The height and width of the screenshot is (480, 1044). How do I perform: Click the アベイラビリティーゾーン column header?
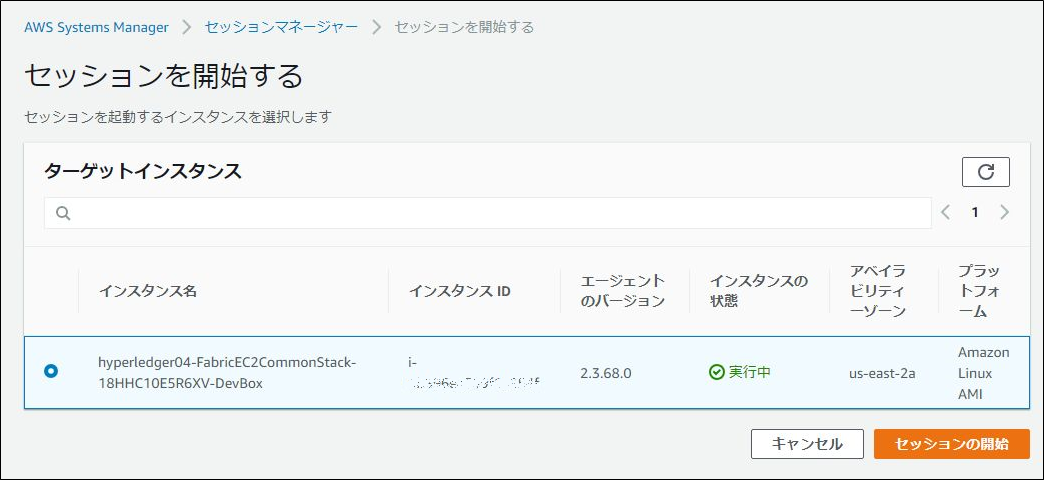pyautogui.click(x=878, y=291)
